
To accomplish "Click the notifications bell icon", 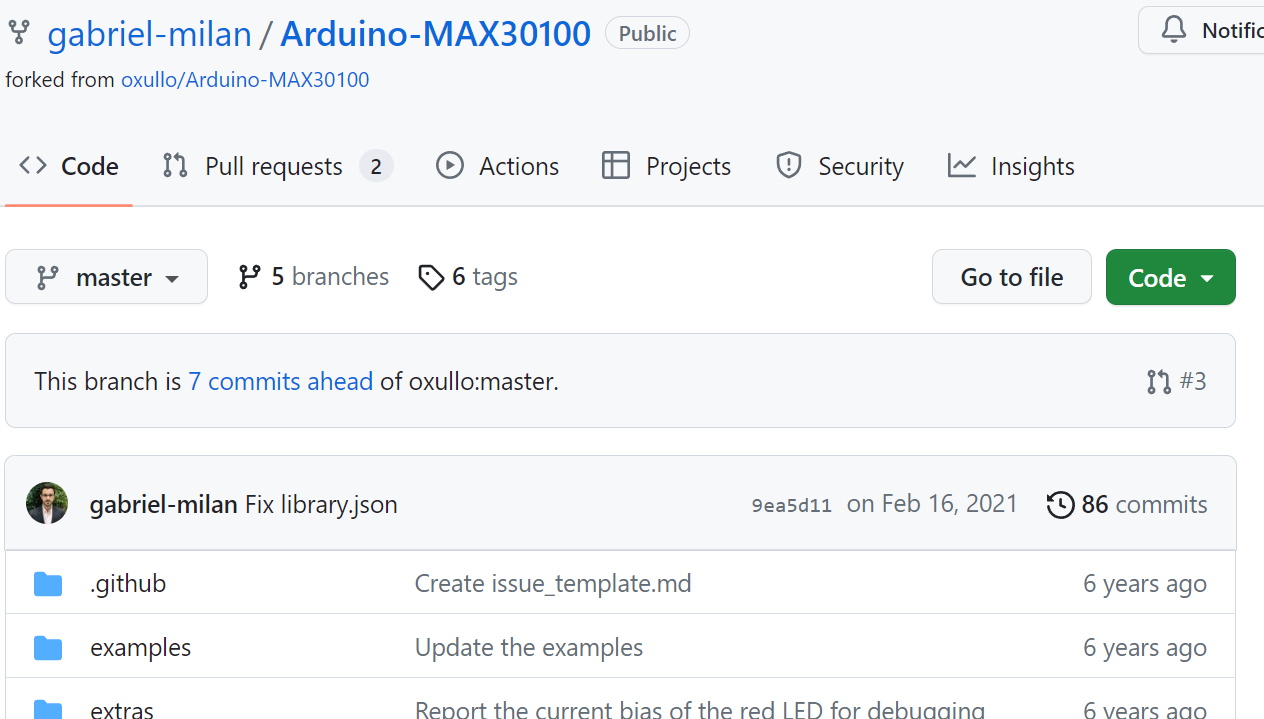I will 1173,29.
